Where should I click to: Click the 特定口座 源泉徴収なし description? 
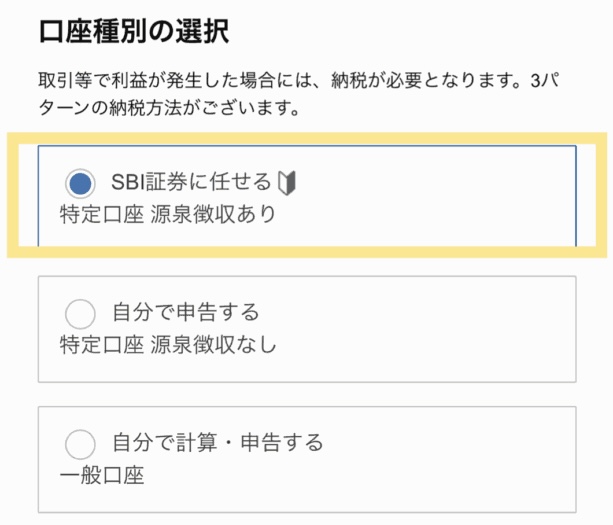click(x=167, y=345)
